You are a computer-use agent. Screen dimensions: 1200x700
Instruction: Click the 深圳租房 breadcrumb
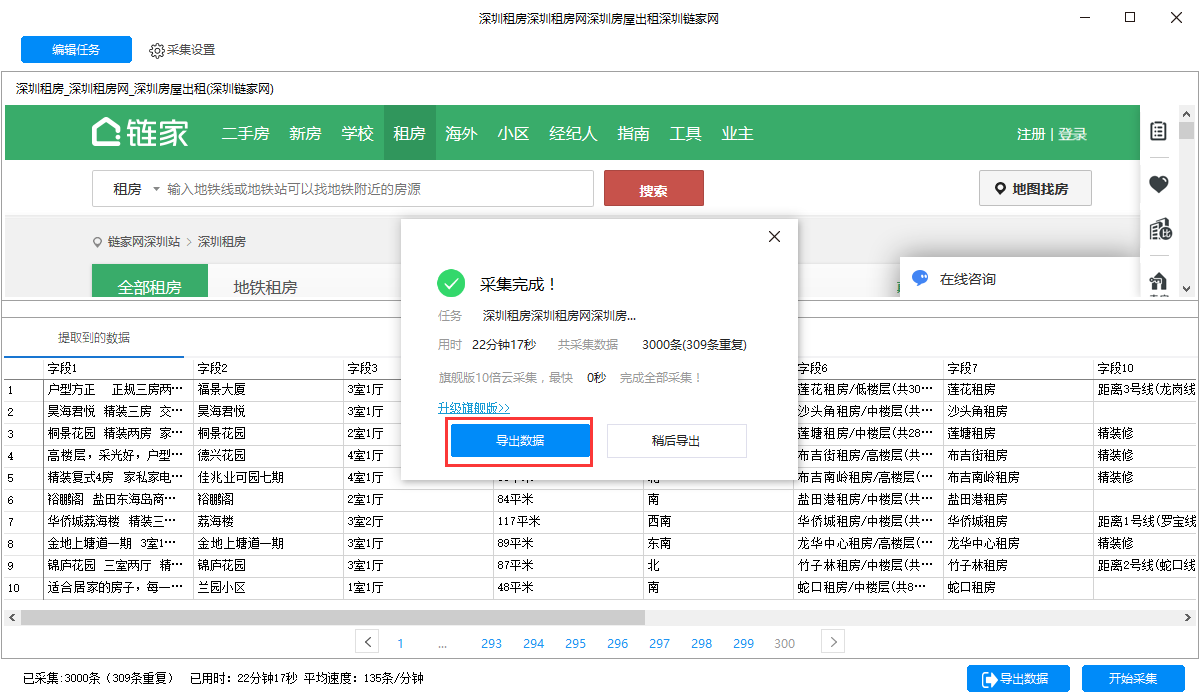tap(221, 242)
